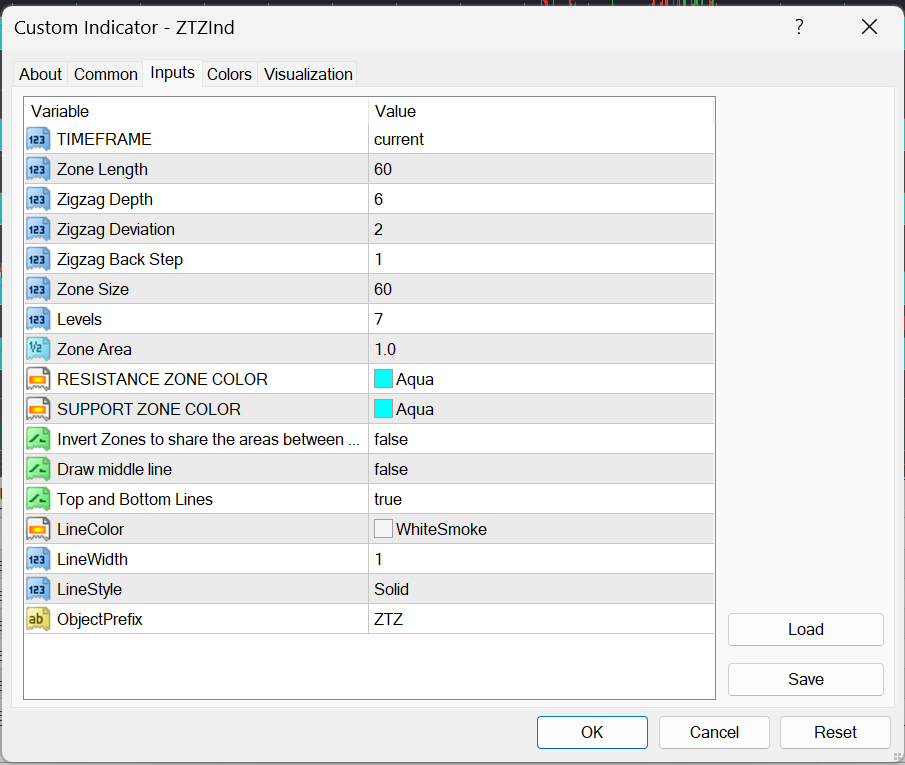Click the integer icon beside Zone Length
The image size is (905, 765).
[x=38, y=169]
